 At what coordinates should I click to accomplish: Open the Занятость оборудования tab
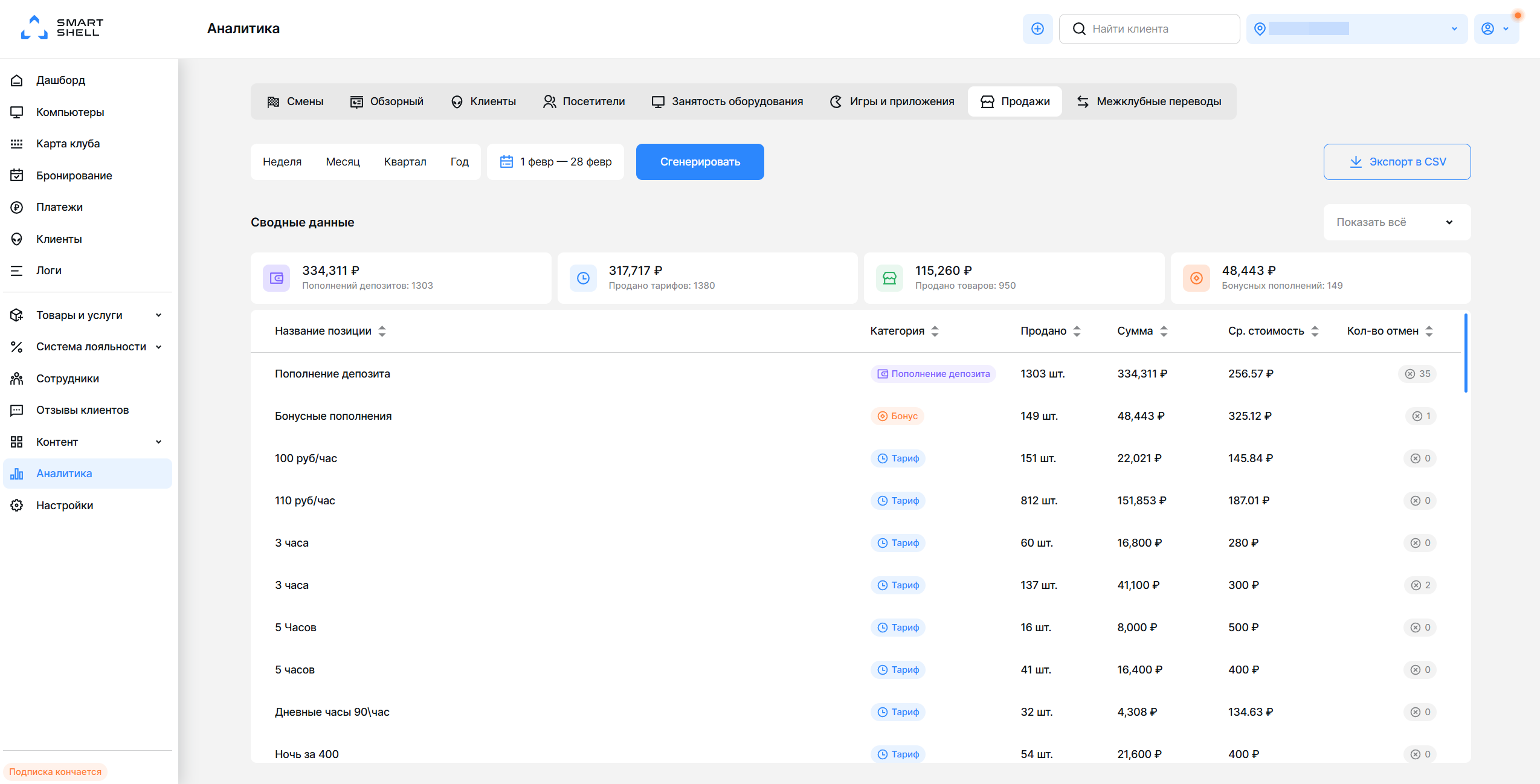pos(727,101)
